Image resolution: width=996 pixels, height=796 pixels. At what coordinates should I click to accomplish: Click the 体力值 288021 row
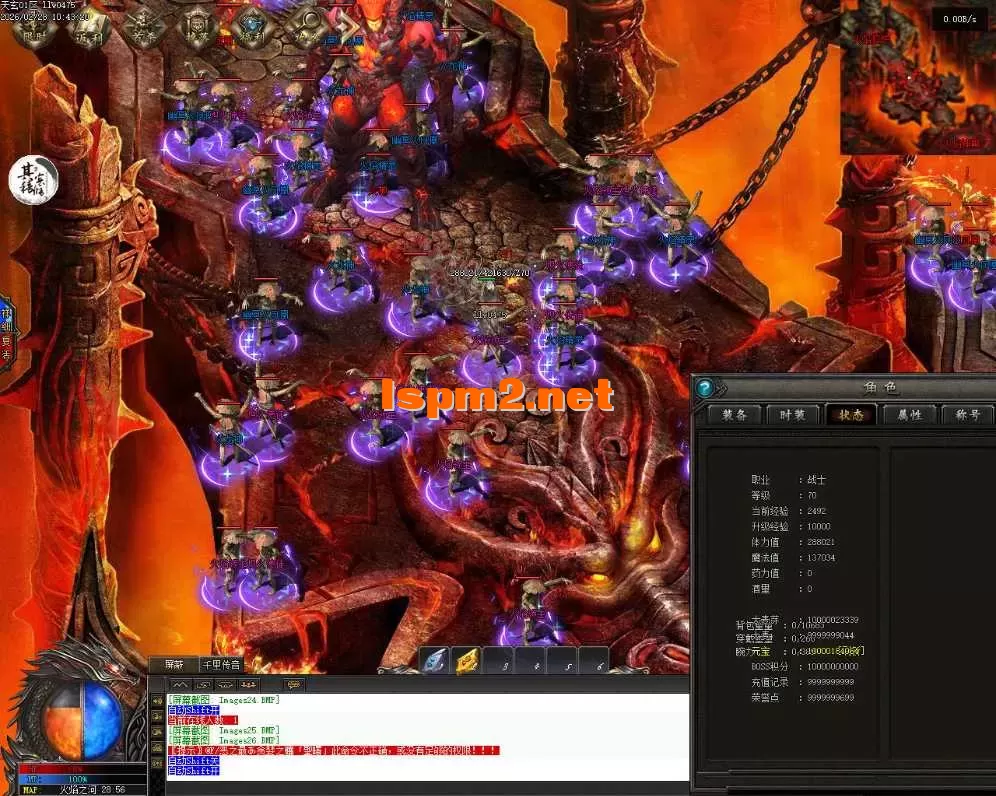(x=793, y=542)
